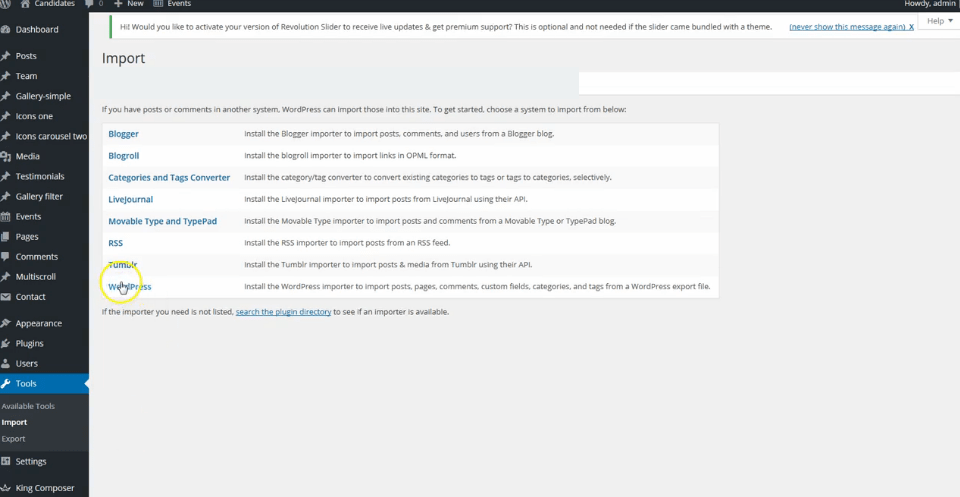Viewport: 960px width, 497px height.
Task: Click the Contact envelope icon
Action: (6, 297)
